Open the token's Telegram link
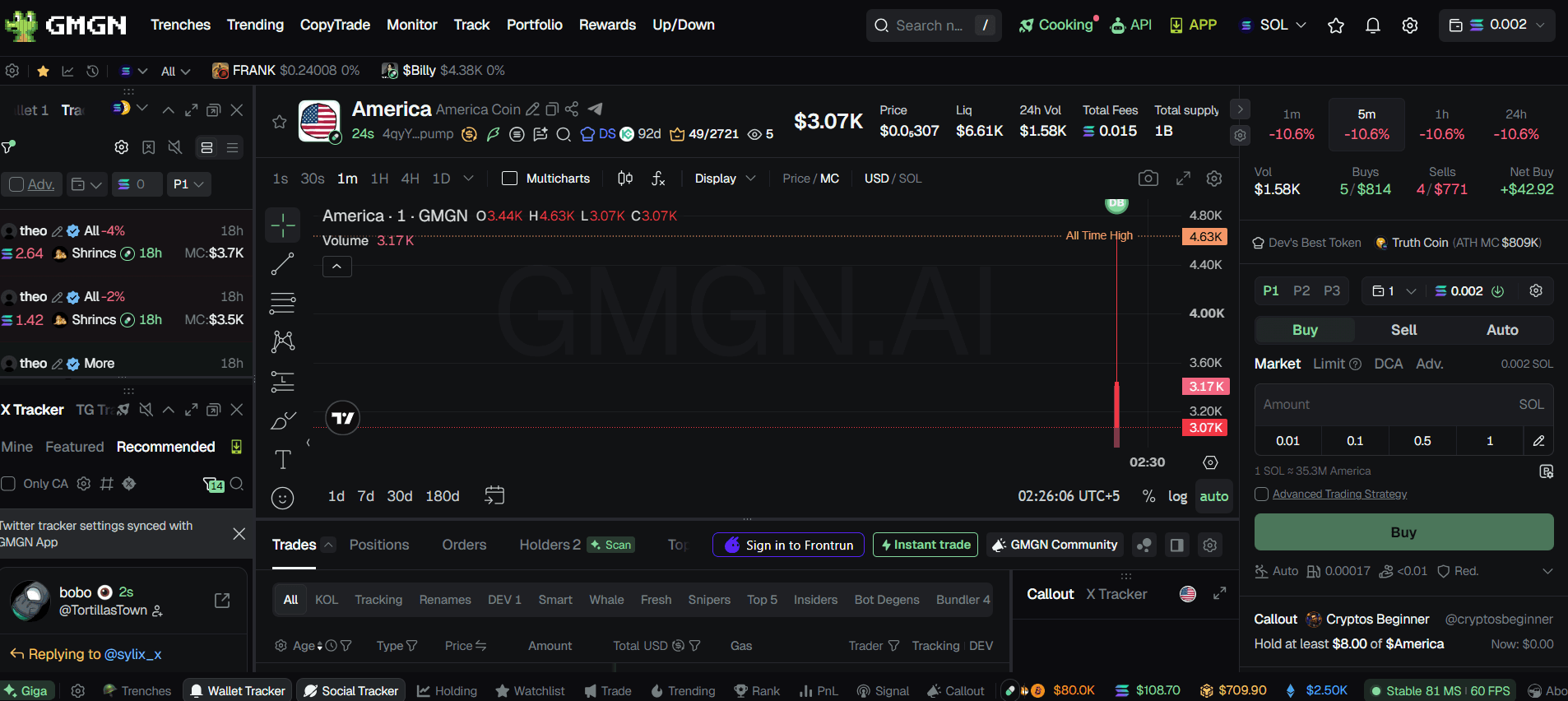Screen dimensions: 1568x701 pyautogui.click(x=596, y=109)
